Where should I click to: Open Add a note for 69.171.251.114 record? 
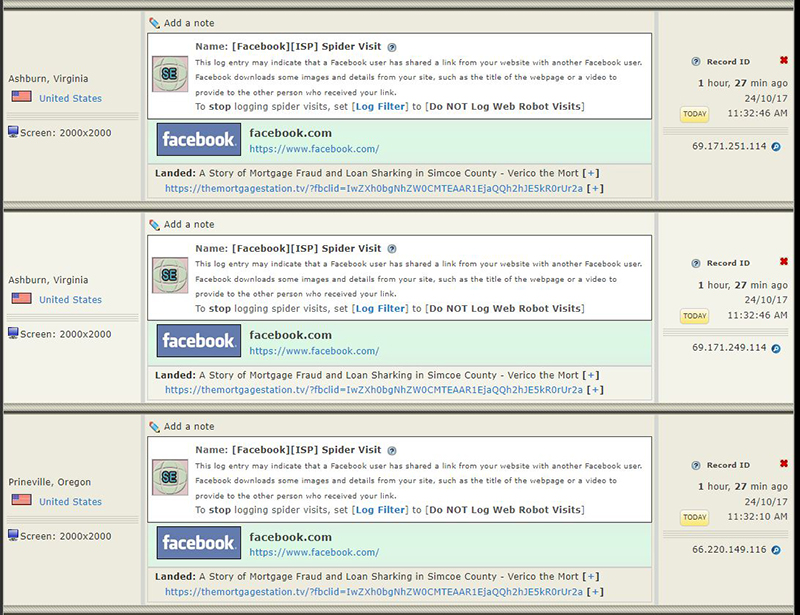pyautogui.click(x=189, y=23)
